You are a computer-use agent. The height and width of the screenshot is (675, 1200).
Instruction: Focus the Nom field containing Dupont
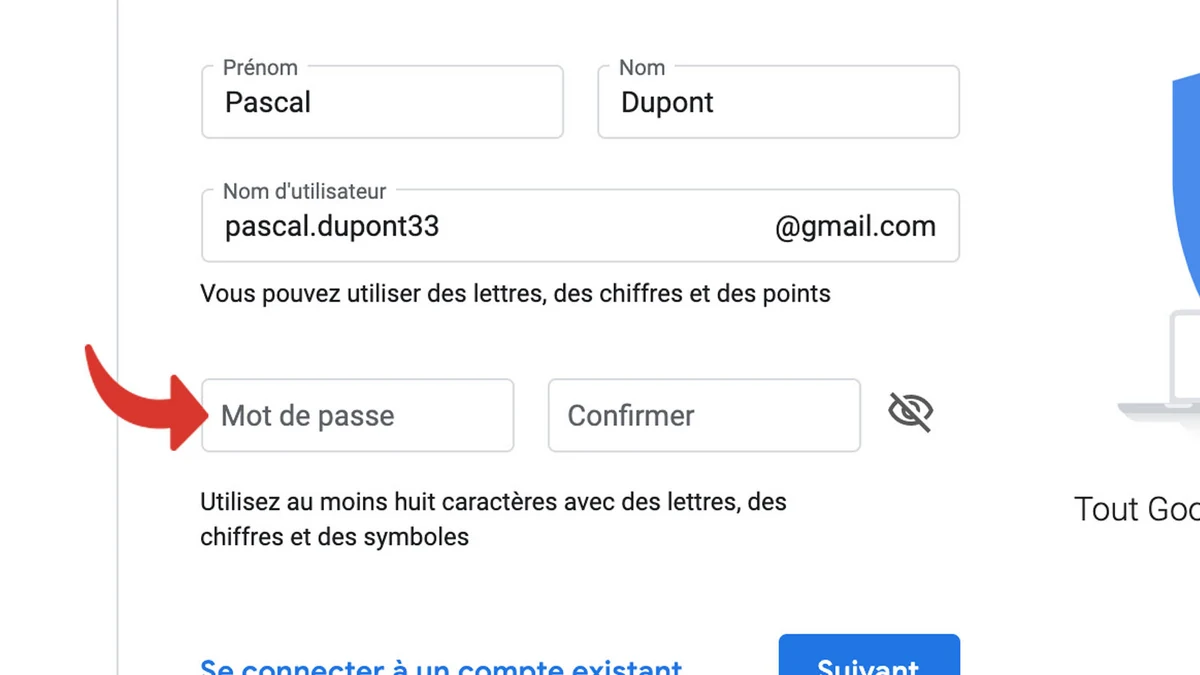[778, 102]
